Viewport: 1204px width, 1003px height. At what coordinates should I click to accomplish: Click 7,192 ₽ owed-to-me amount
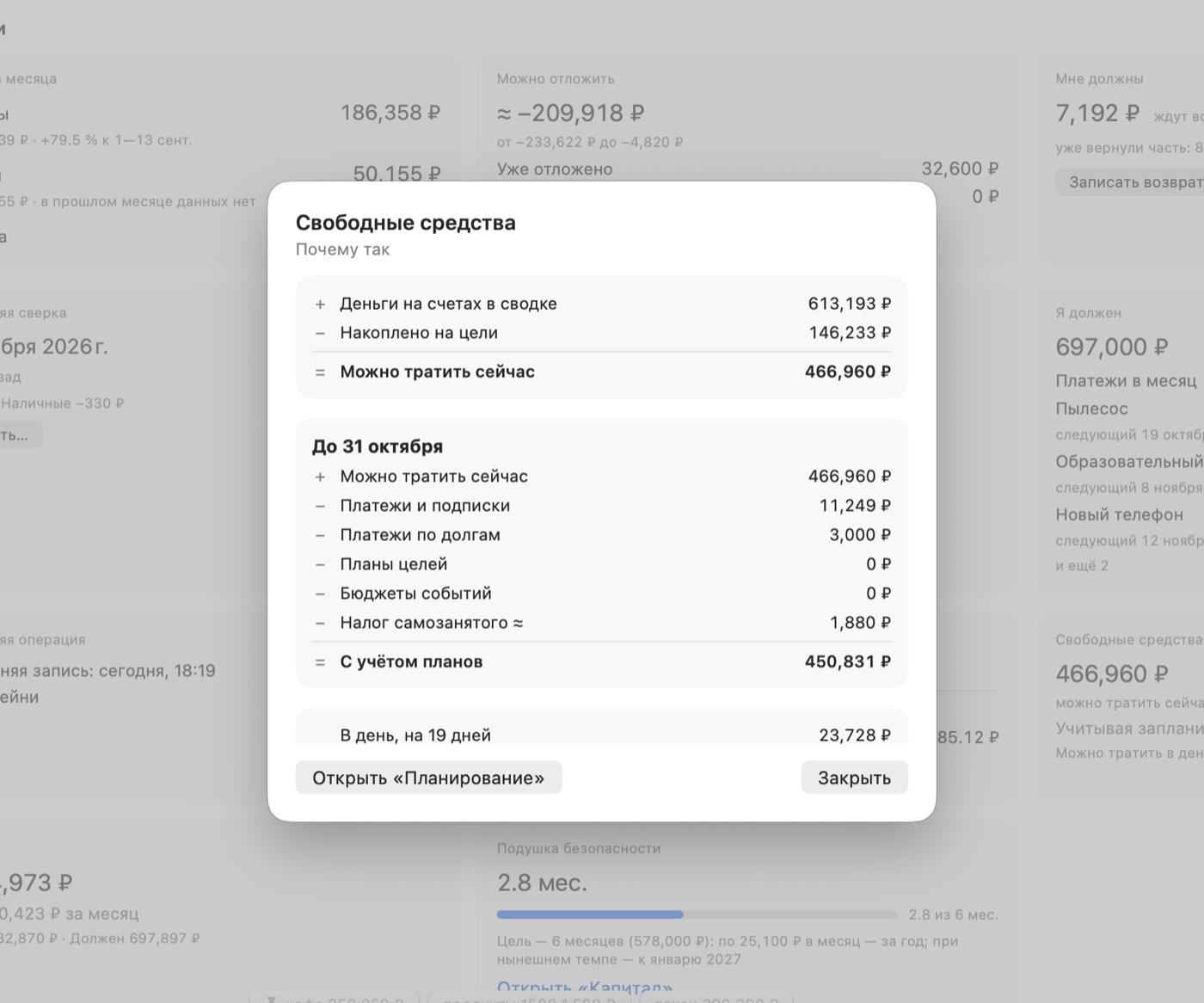[x=1097, y=114]
